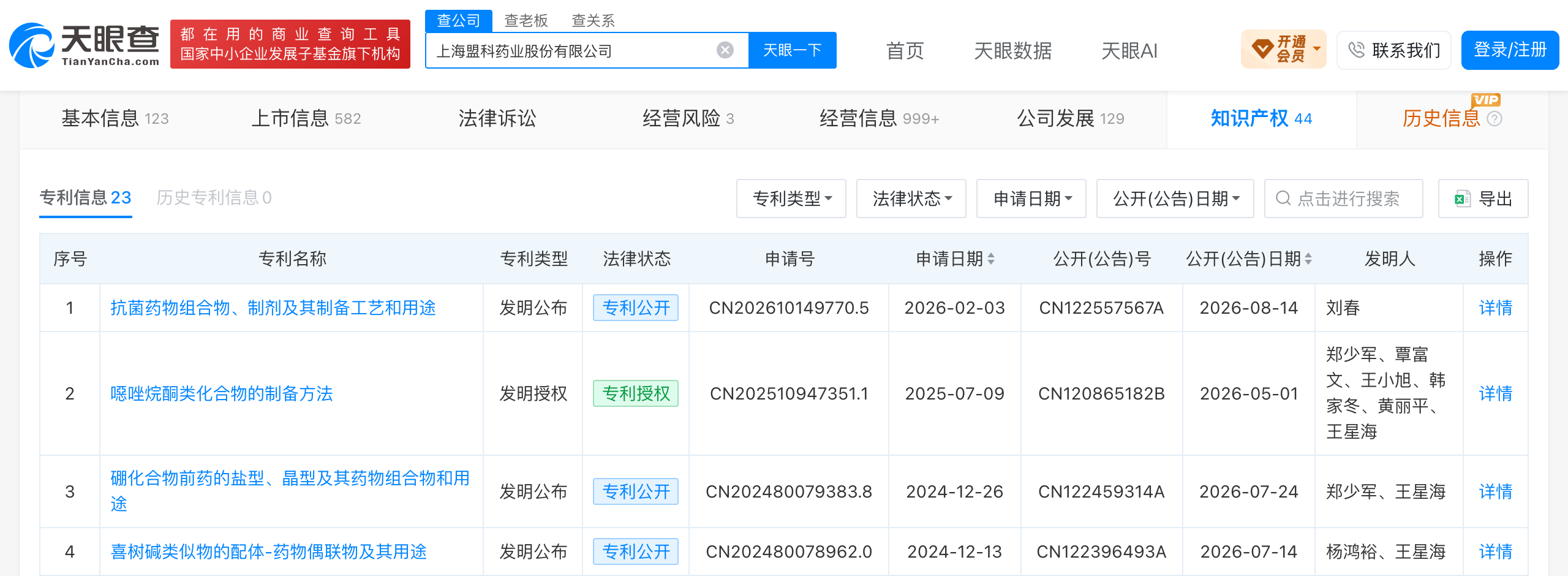Click 详情 for patent row 4
This screenshot has width=1568, height=576.
click(x=1495, y=551)
